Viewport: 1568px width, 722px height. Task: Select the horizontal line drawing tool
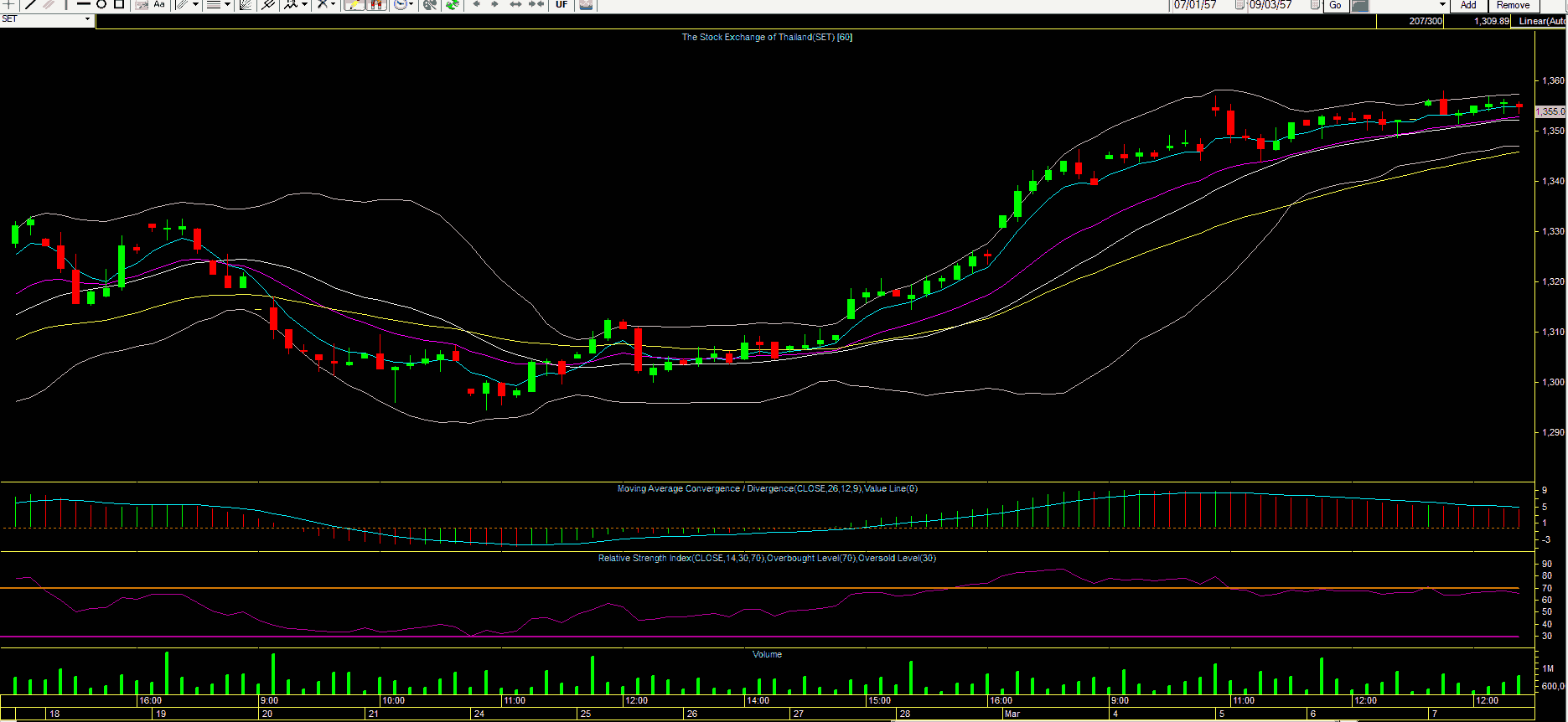pos(83,4)
